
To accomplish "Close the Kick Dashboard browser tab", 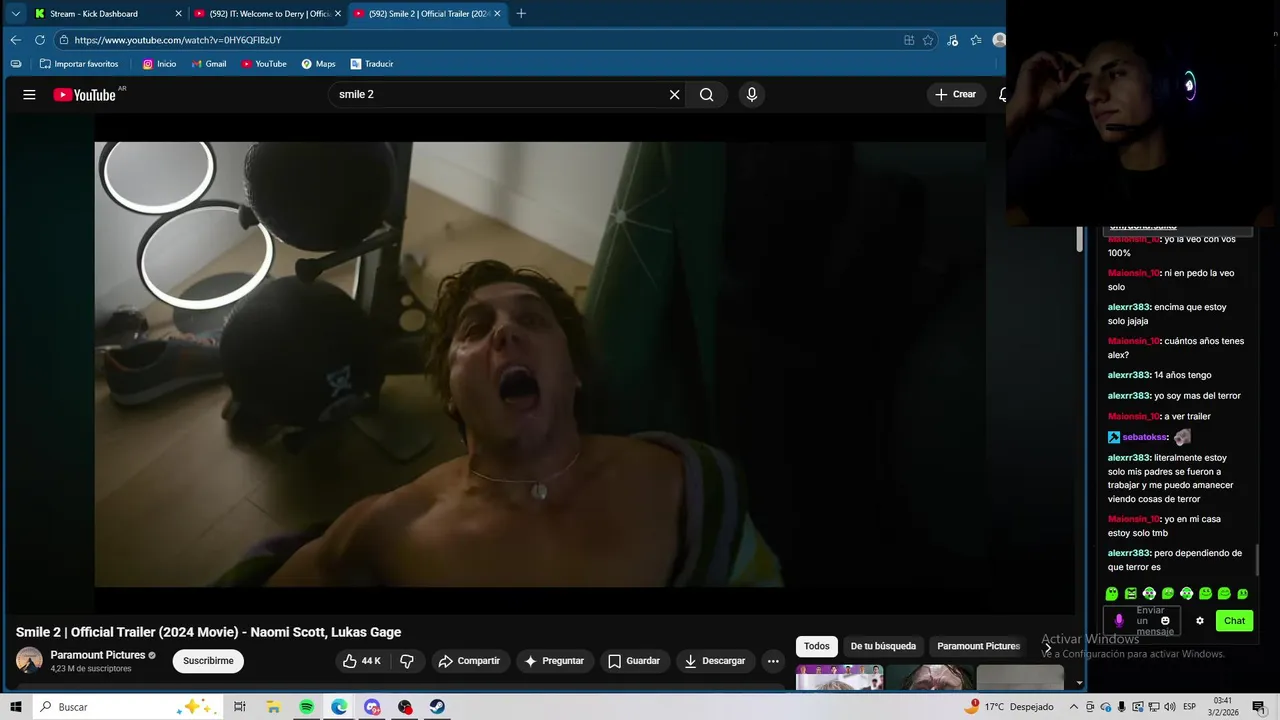I will [179, 13].
